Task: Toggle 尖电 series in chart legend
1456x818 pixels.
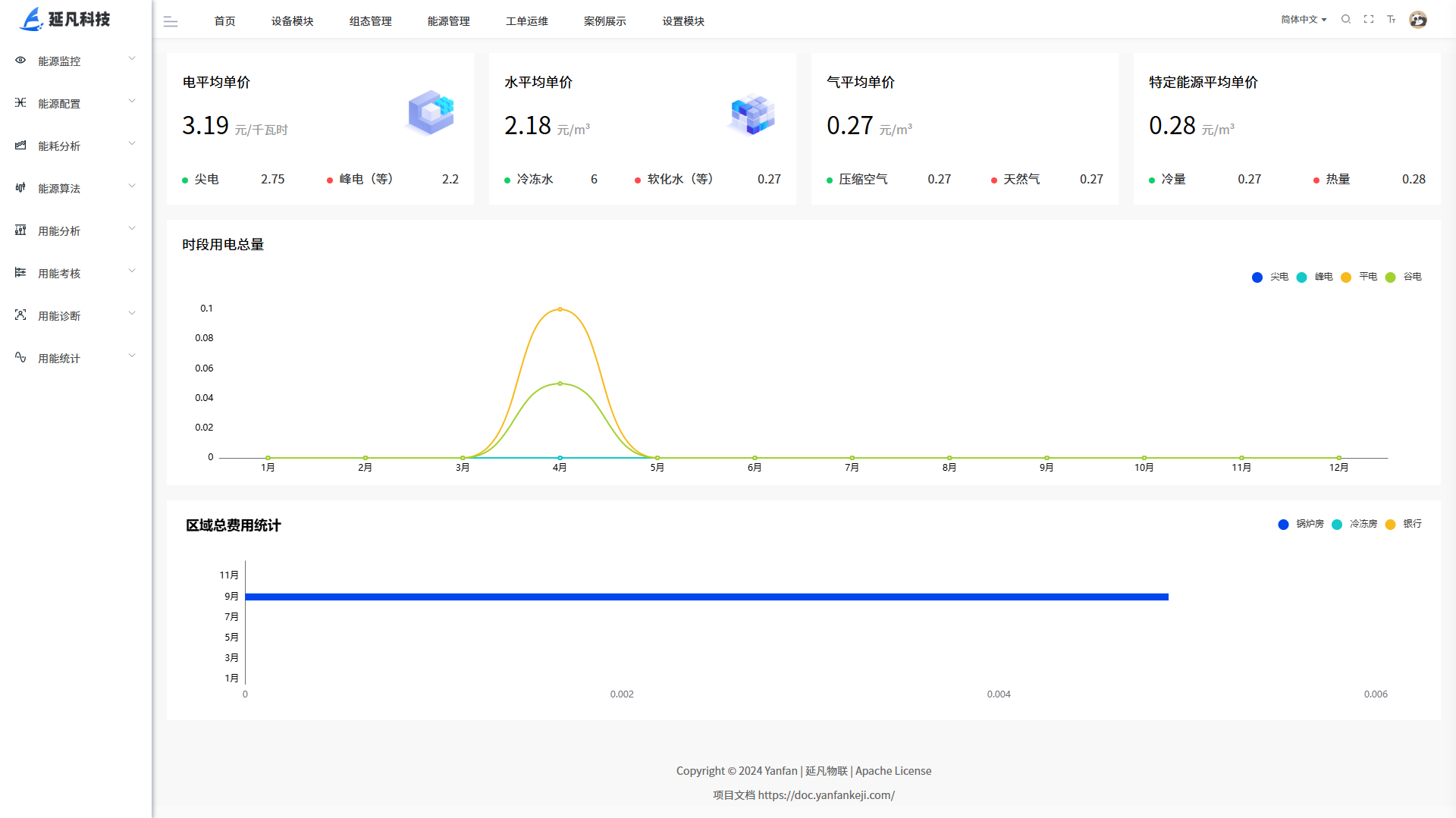Action: (x=1270, y=277)
